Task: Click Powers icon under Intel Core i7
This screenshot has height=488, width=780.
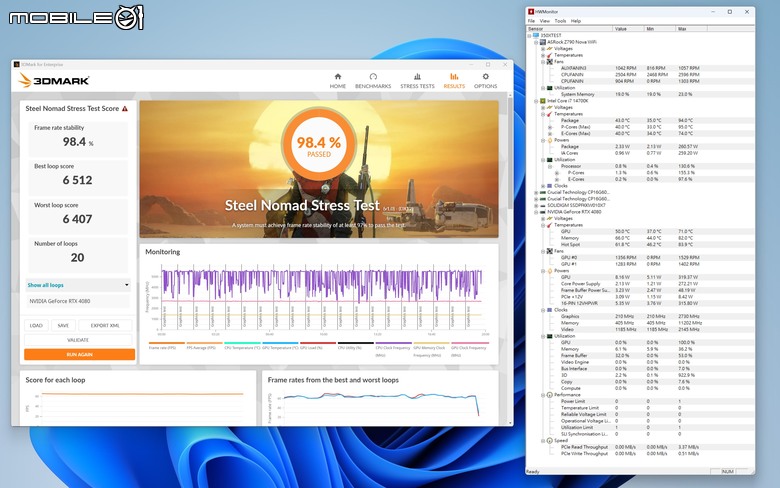Action: click(x=550, y=140)
